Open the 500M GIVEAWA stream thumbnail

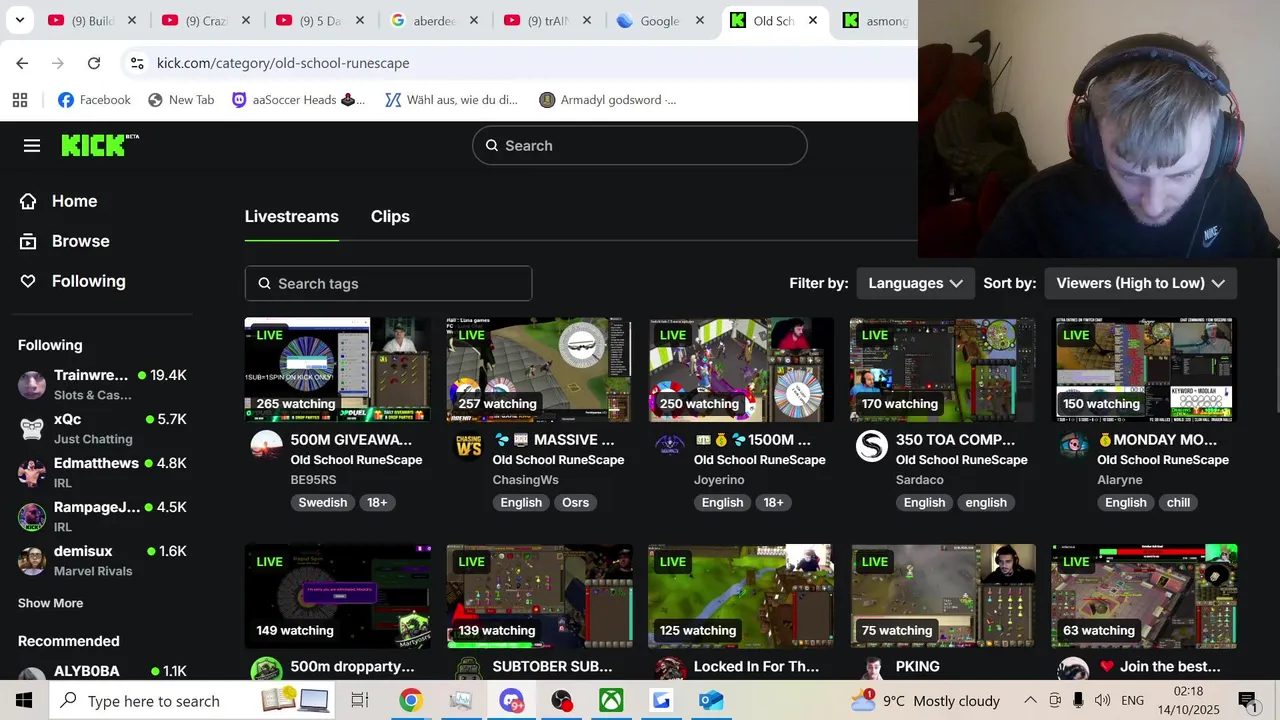(338, 370)
